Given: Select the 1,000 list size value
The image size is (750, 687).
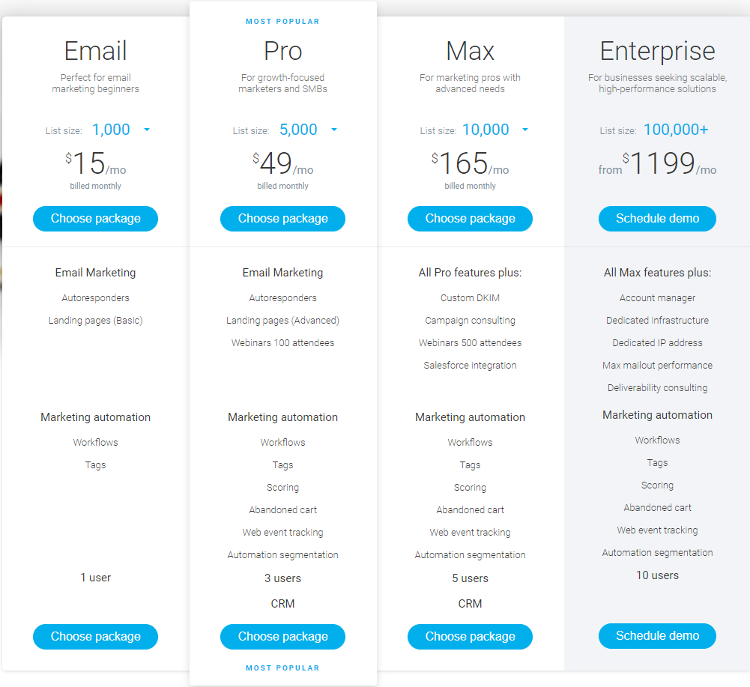Looking at the screenshot, I should [x=111, y=130].
